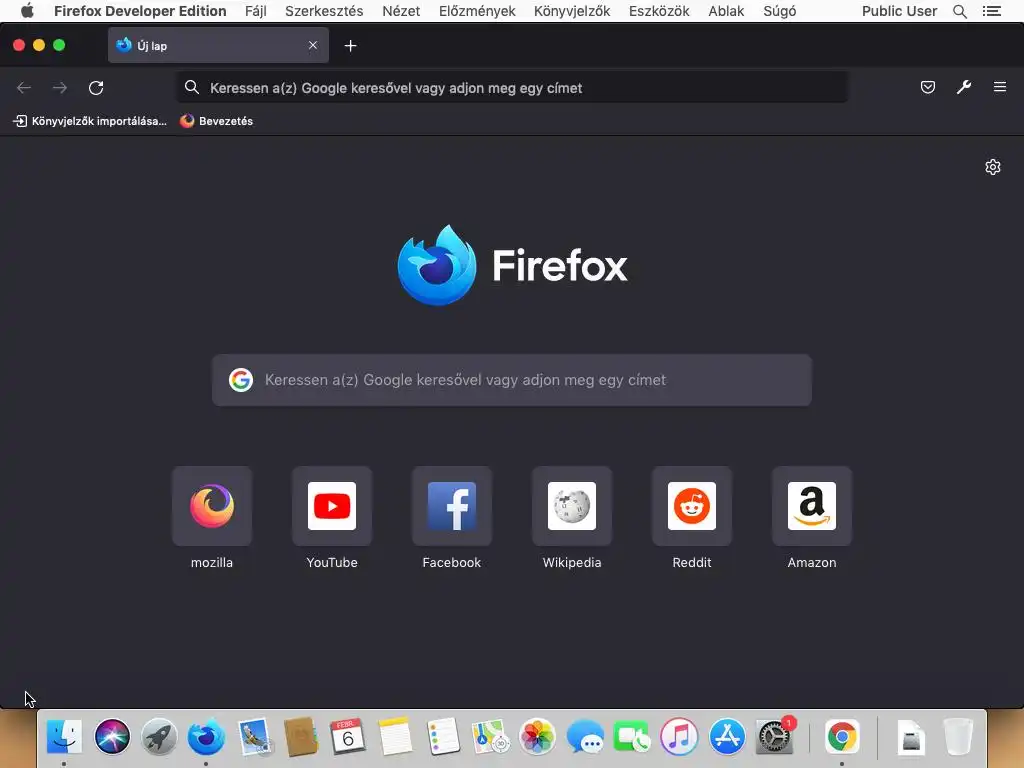Click the address bar magnifier icon

[191, 87]
